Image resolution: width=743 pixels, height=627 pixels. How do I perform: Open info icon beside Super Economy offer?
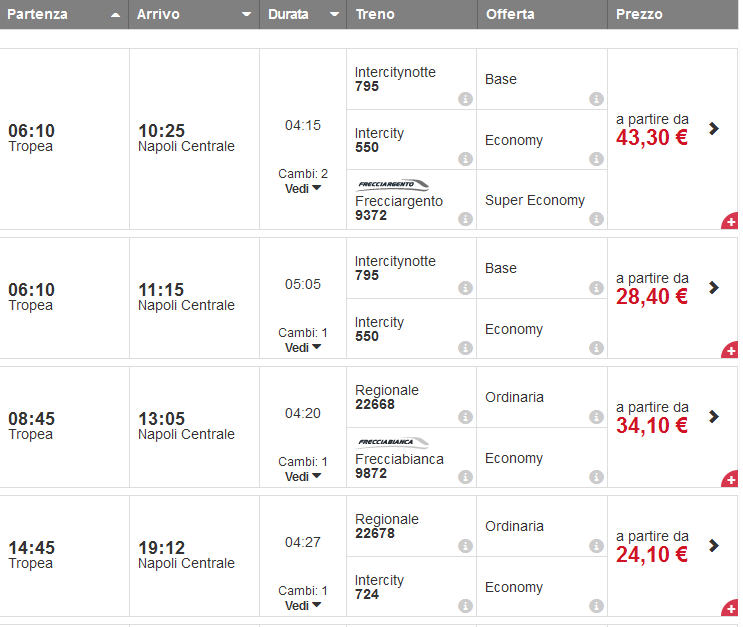point(596,219)
